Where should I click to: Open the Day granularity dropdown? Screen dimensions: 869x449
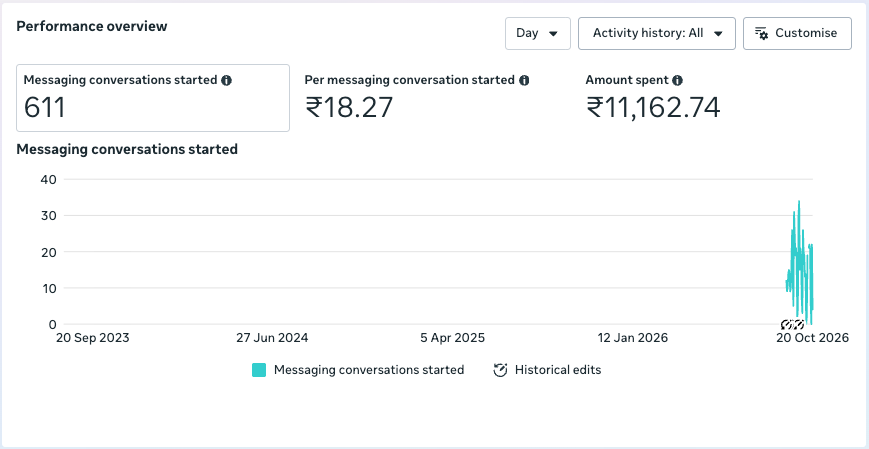pos(538,33)
